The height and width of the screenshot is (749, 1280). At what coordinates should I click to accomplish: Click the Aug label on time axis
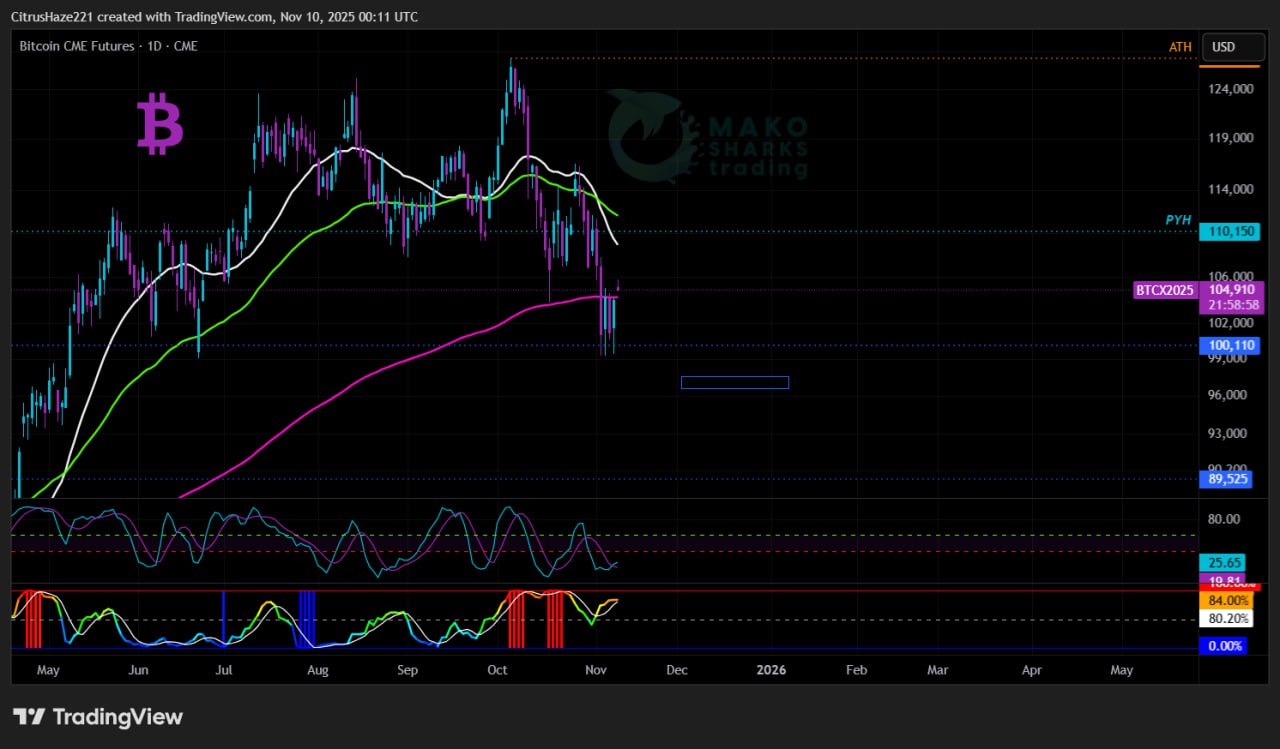318,670
